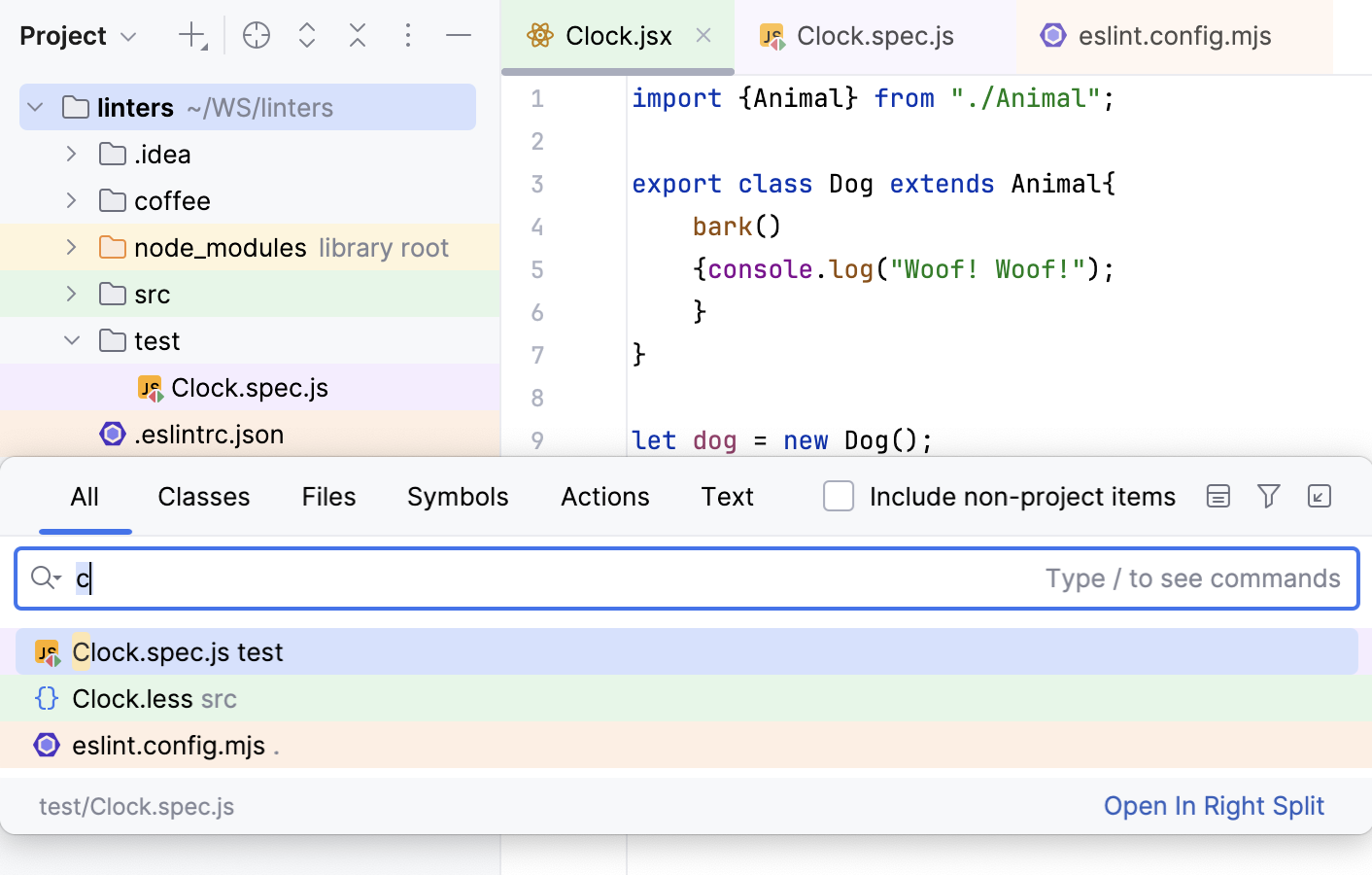The image size is (1372, 875).
Task: Click the node_modules folder icon
Action: pyautogui.click(x=113, y=247)
